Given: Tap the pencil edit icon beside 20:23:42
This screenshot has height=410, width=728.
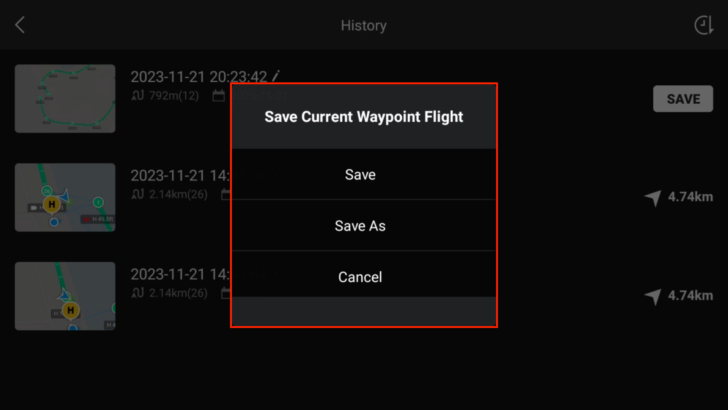Looking at the screenshot, I should pos(276,76).
